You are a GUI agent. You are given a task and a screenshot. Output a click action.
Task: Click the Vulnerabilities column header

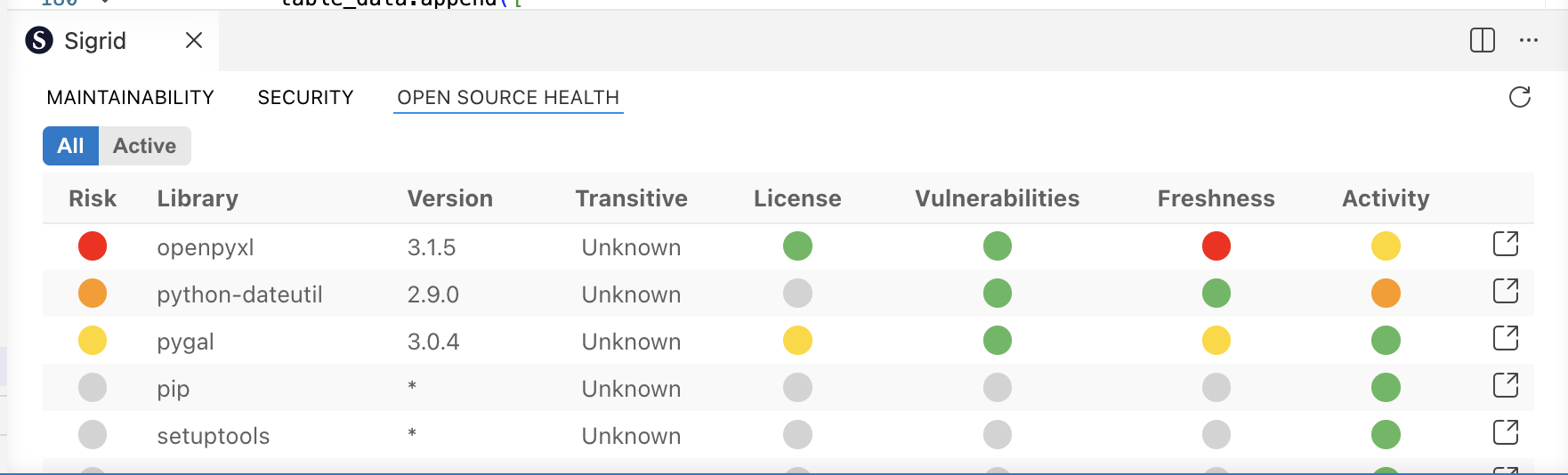pos(997,198)
